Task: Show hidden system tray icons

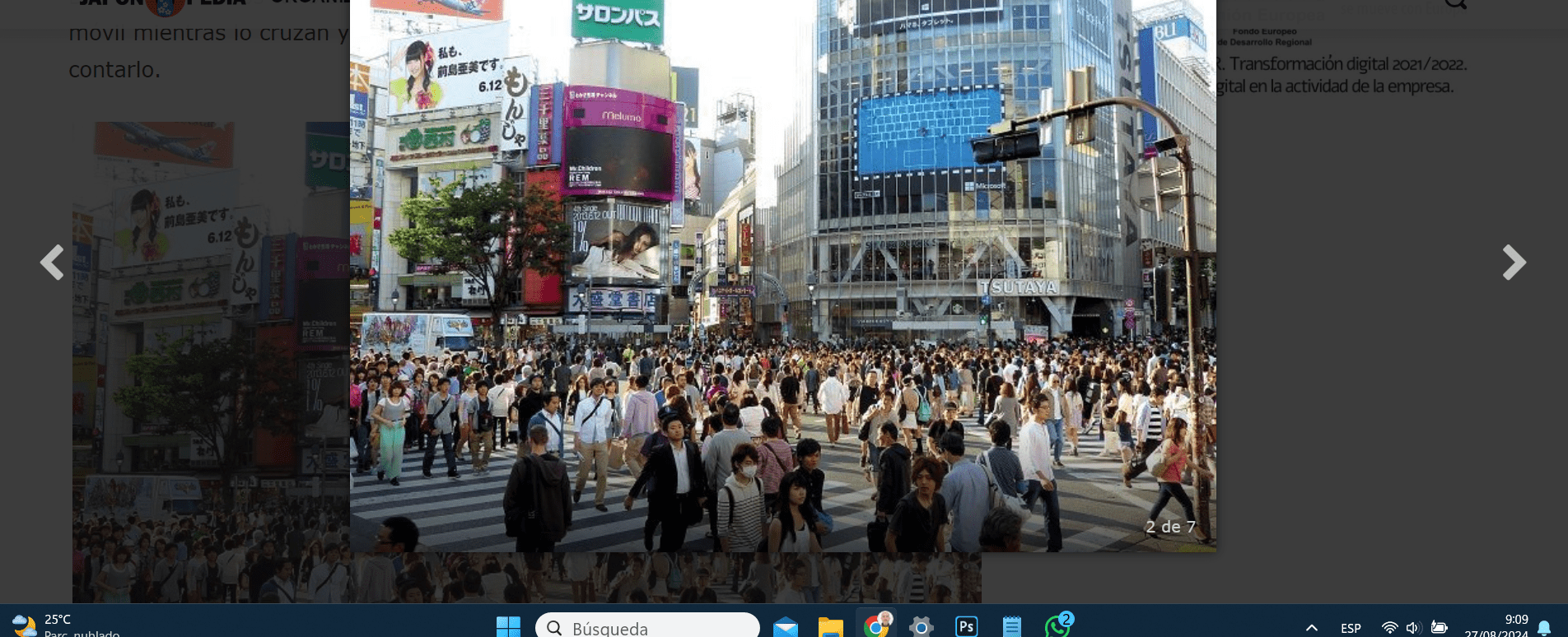Action: point(1312,628)
